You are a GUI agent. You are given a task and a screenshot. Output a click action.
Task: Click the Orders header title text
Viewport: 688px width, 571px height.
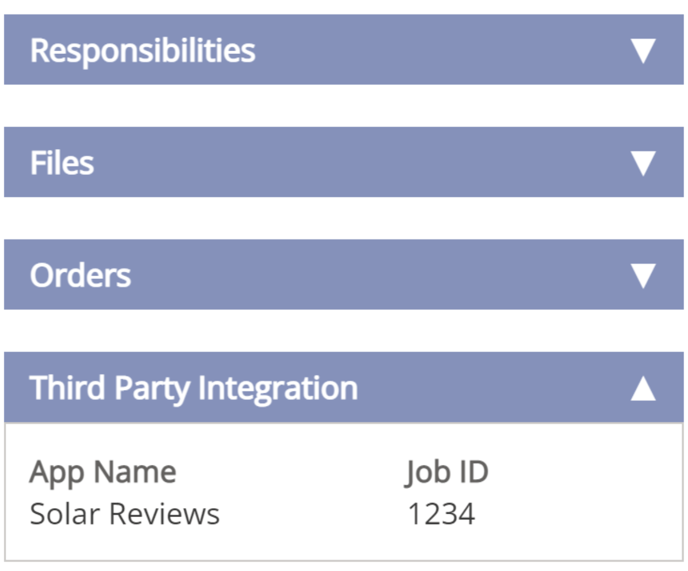coord(80,276)
